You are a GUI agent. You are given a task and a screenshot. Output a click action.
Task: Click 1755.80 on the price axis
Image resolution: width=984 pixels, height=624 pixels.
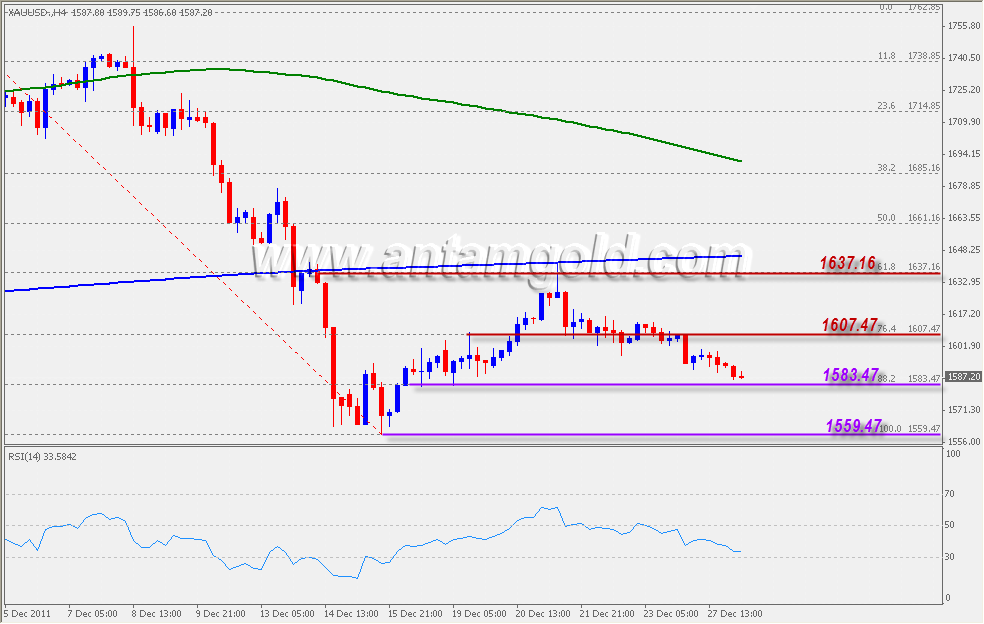pos(965,26)
